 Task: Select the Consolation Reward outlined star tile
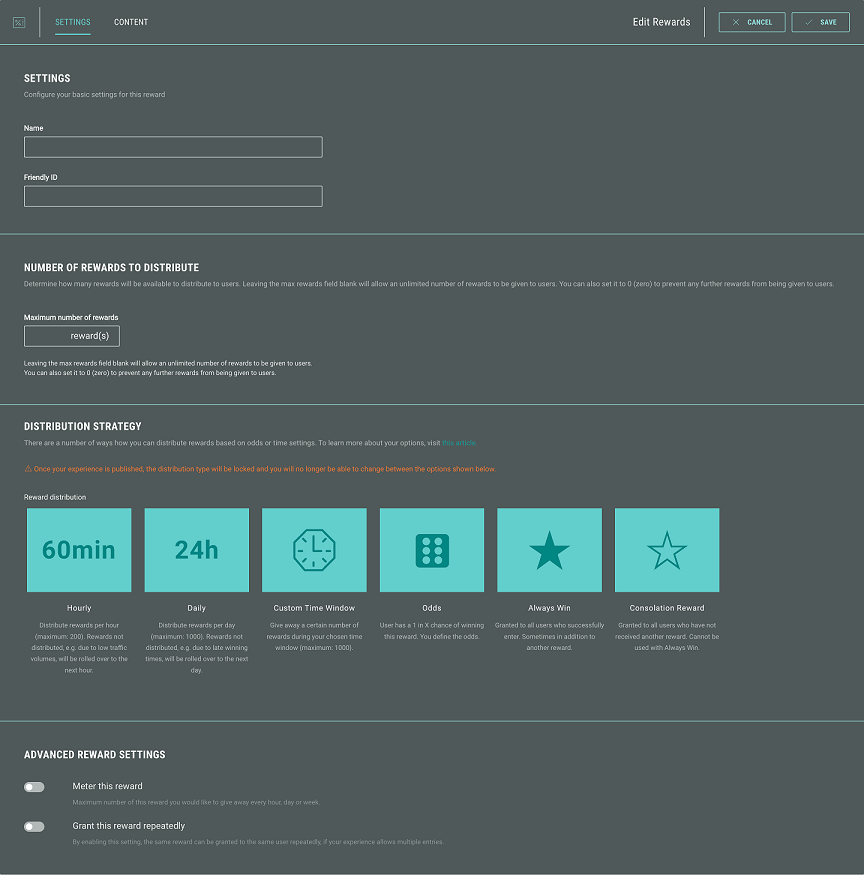point(667,550)
